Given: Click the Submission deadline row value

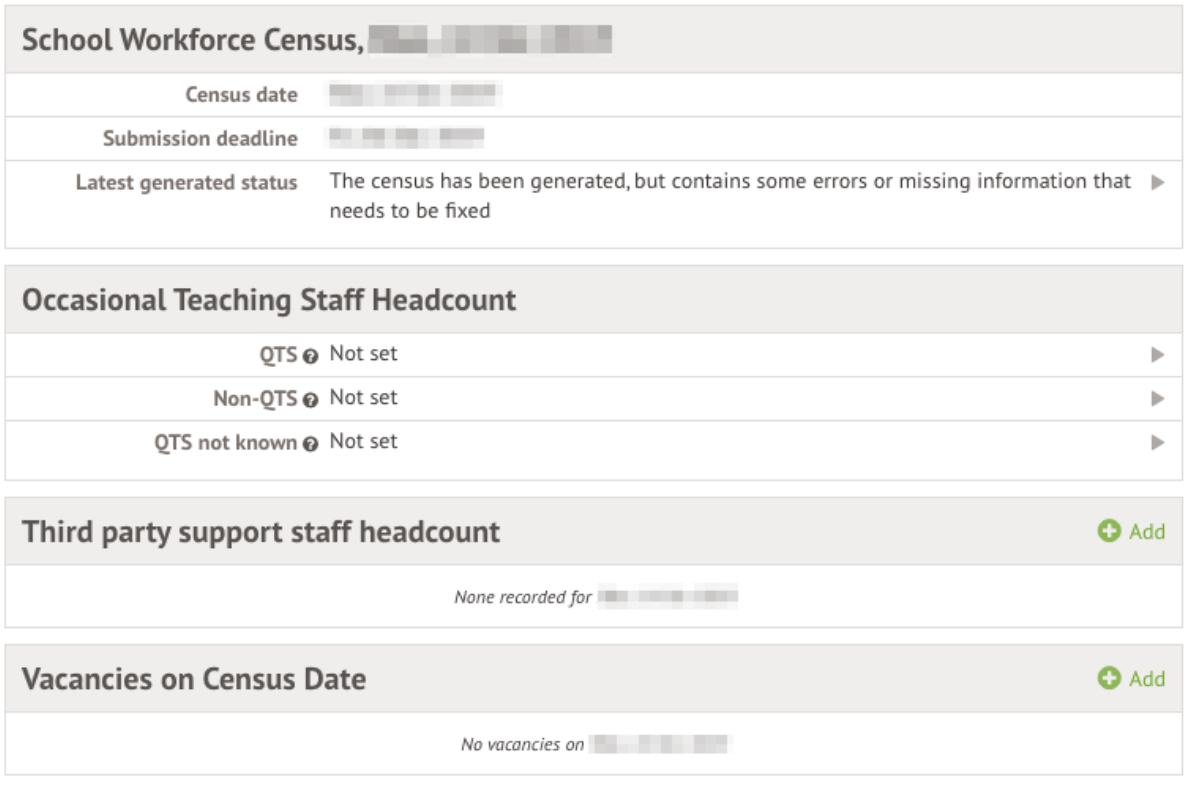Looking at the screenshot, I should point(406,139).
